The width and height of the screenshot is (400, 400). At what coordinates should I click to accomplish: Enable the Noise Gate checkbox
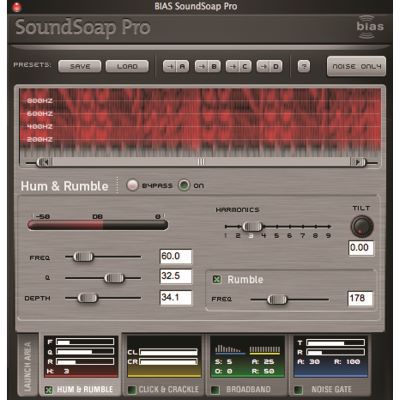(x=298, y=390)
